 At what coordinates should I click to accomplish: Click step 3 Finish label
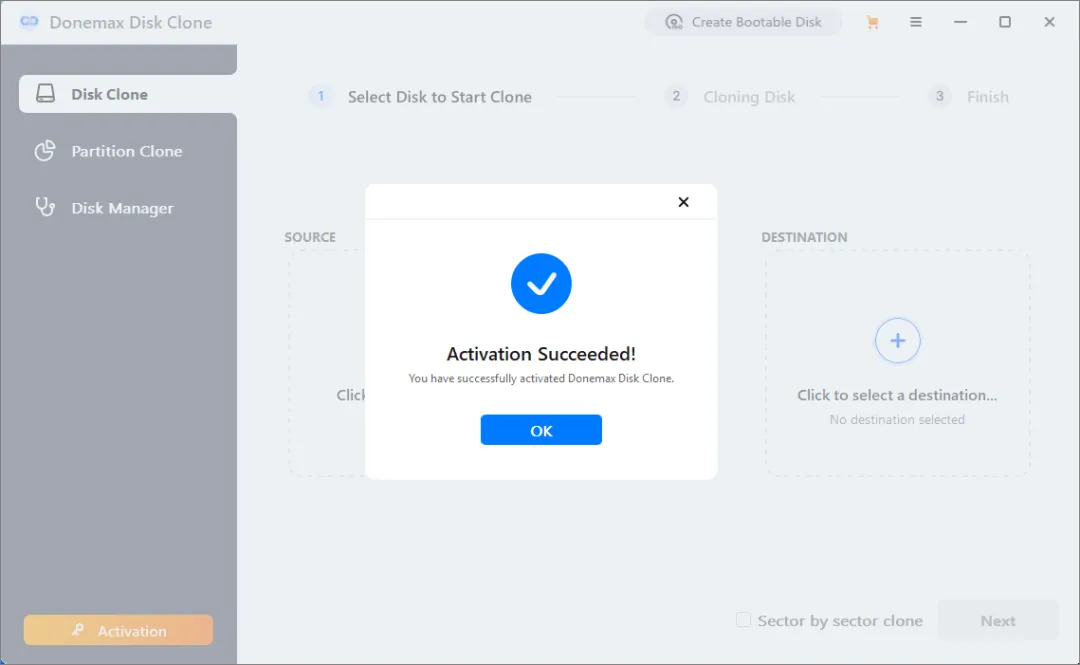click(988, 97)
